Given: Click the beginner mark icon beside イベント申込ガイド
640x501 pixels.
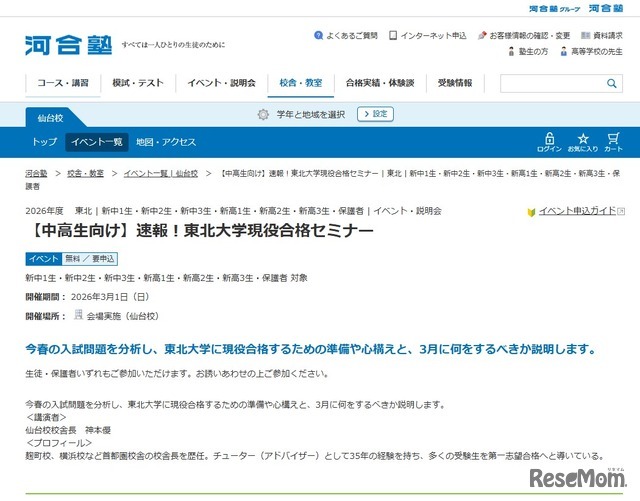Looking at the screenshot, I should click(531, 212).
